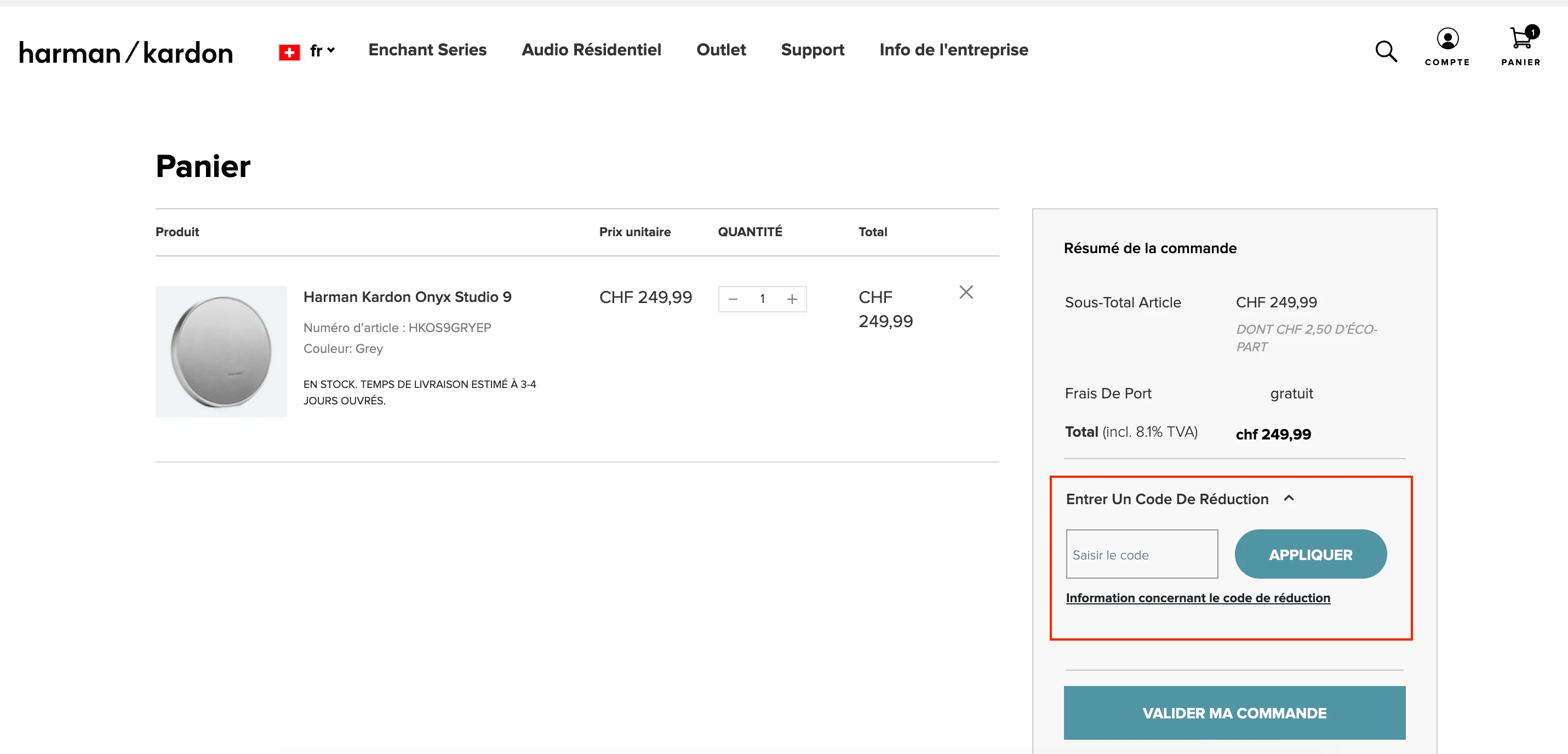
Task: Select the Harman Kardon Onyx Studio 9 title
Action: tap(407, 296)
